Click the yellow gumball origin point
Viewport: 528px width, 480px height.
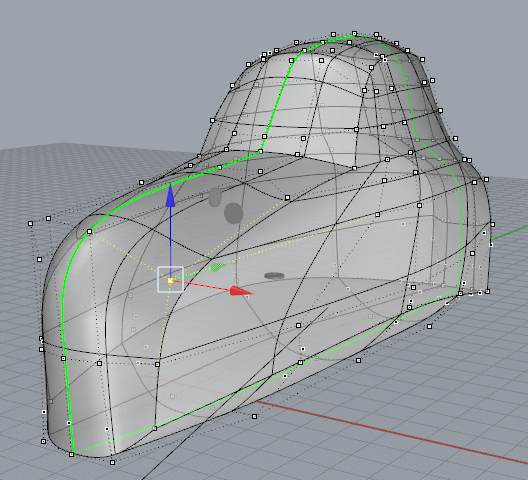click(x=170, y=280)
